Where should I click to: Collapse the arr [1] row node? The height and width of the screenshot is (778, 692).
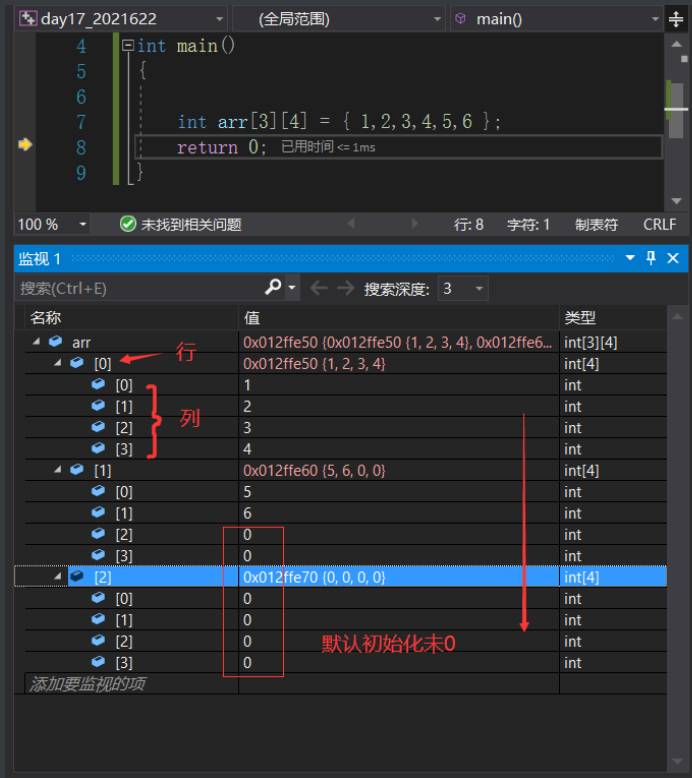(x=58, y=469)
